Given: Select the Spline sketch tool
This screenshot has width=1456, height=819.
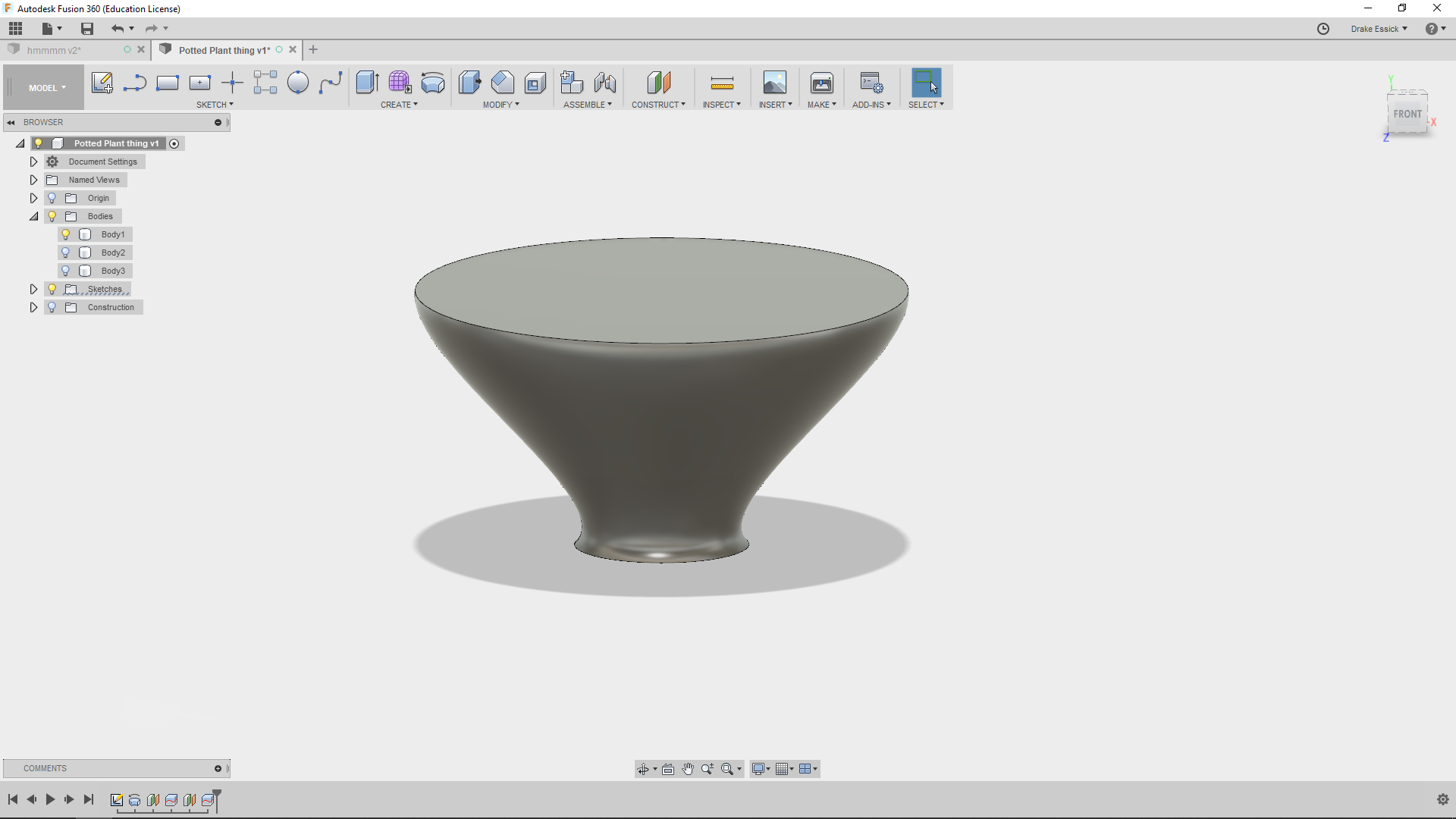Looking at the screenshot, I should pos(330,83).
